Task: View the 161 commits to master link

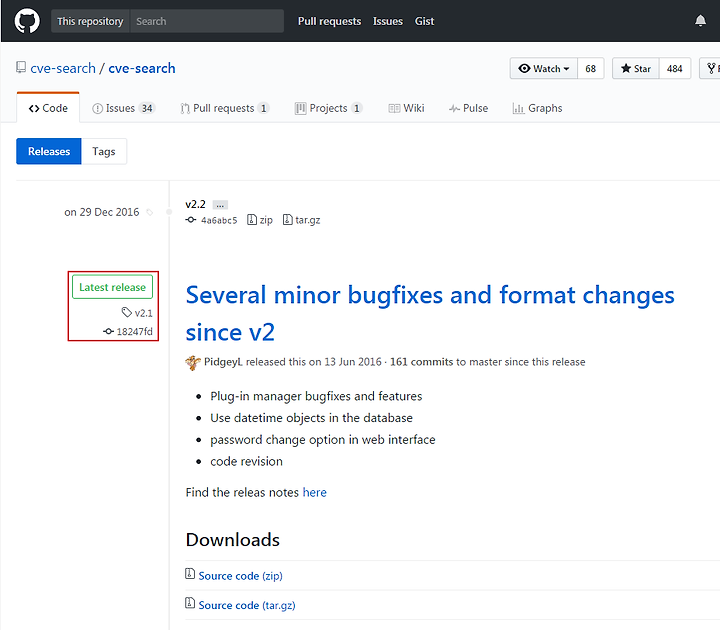Action: pos(422,362)
